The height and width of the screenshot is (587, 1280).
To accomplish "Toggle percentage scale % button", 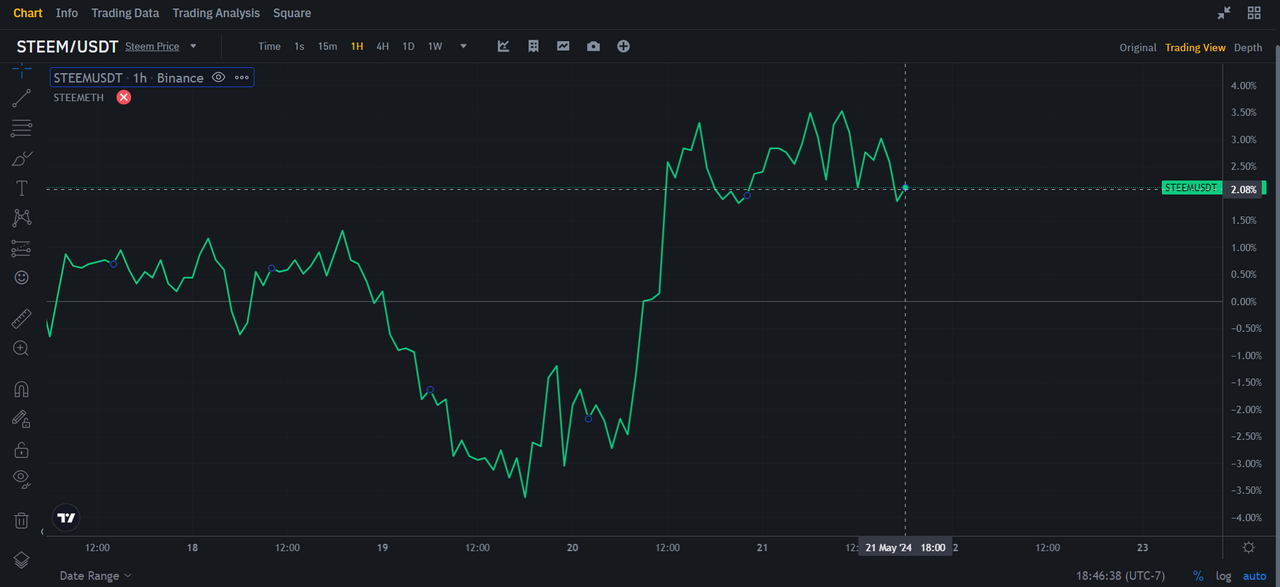I will pos(1198,576).
